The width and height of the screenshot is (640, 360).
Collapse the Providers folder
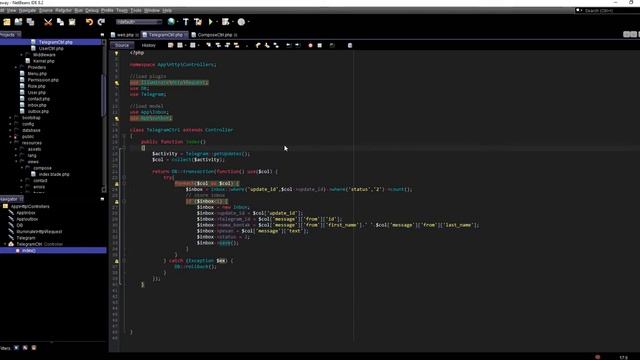point(16,67)
